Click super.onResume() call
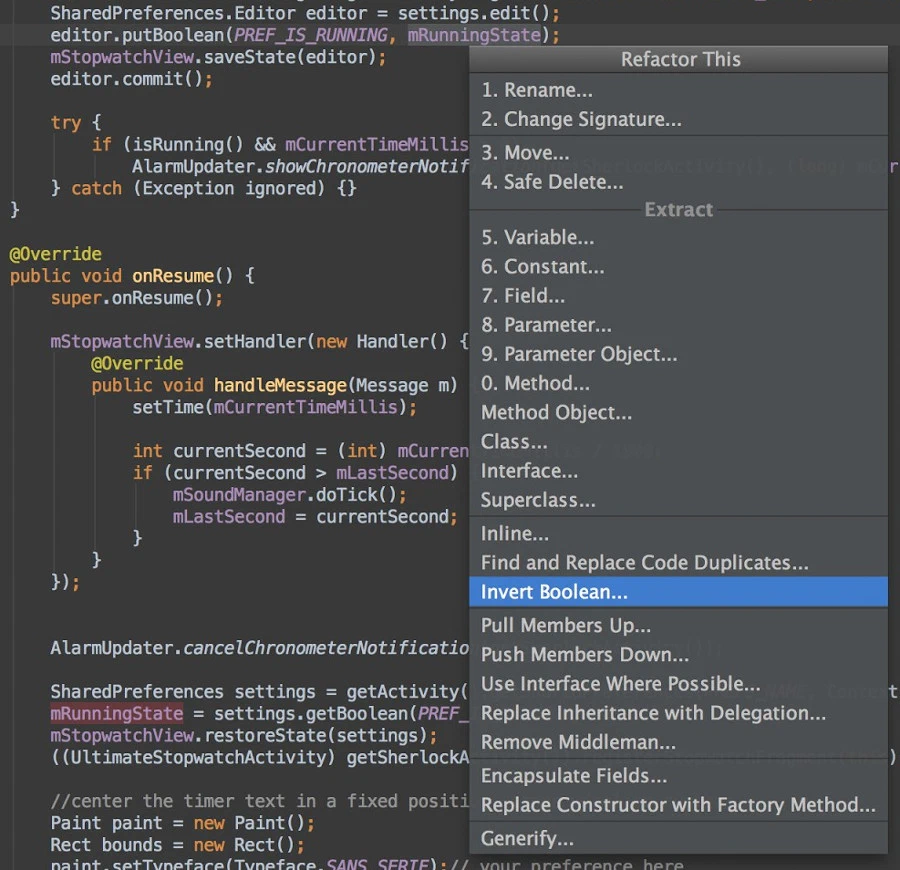 137,298
